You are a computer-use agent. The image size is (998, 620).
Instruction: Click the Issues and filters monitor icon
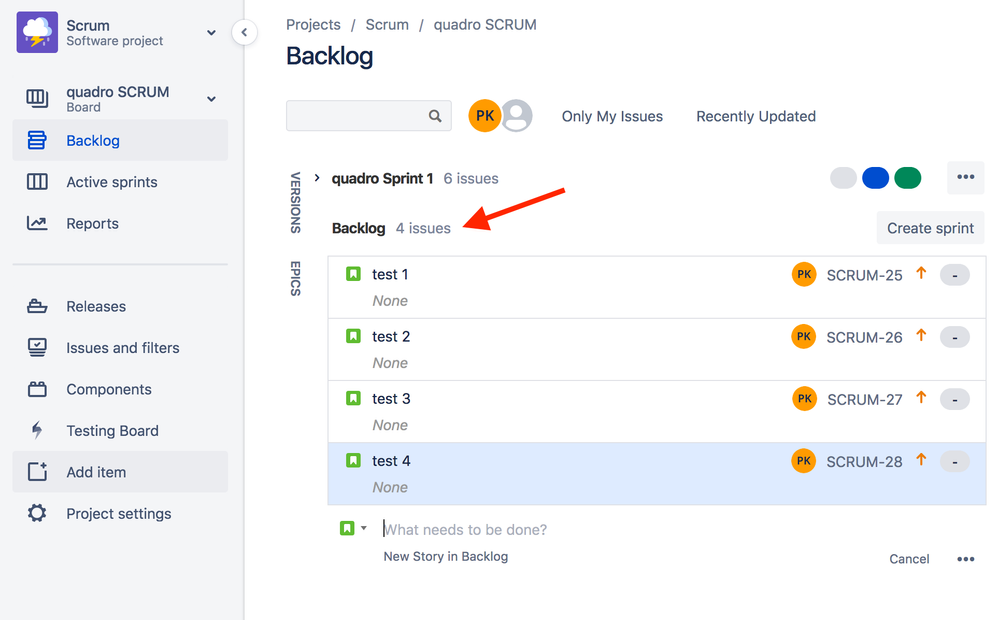tap(37, 348)
